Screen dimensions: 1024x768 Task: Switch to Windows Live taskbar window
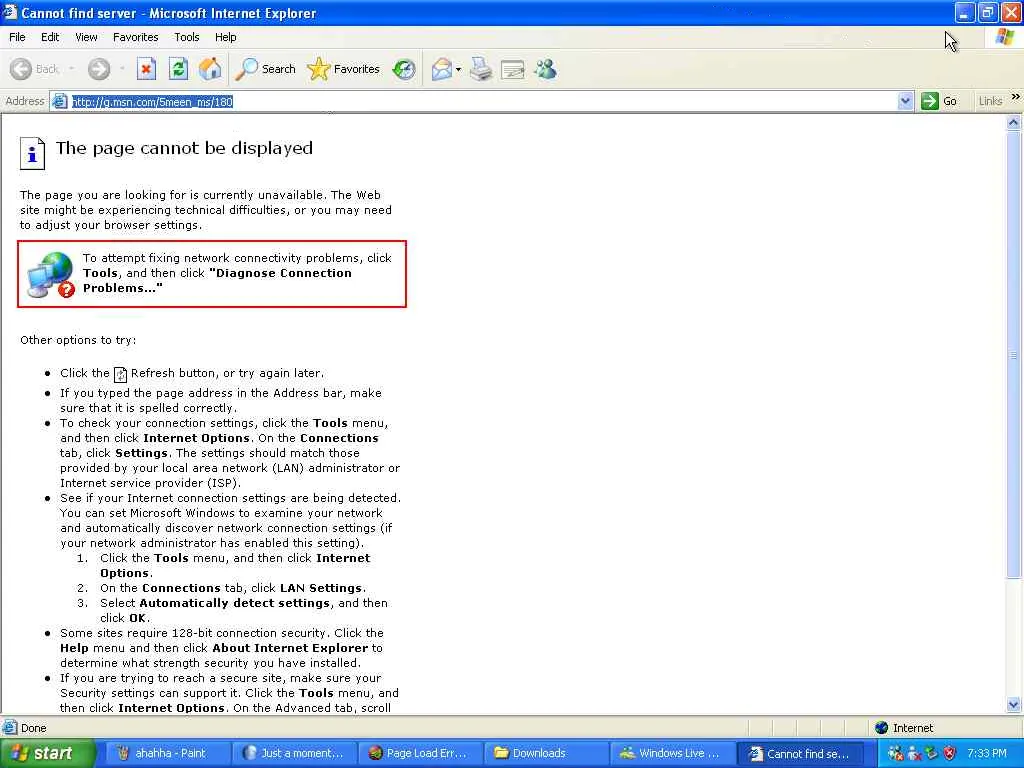(x=673, y=753)
